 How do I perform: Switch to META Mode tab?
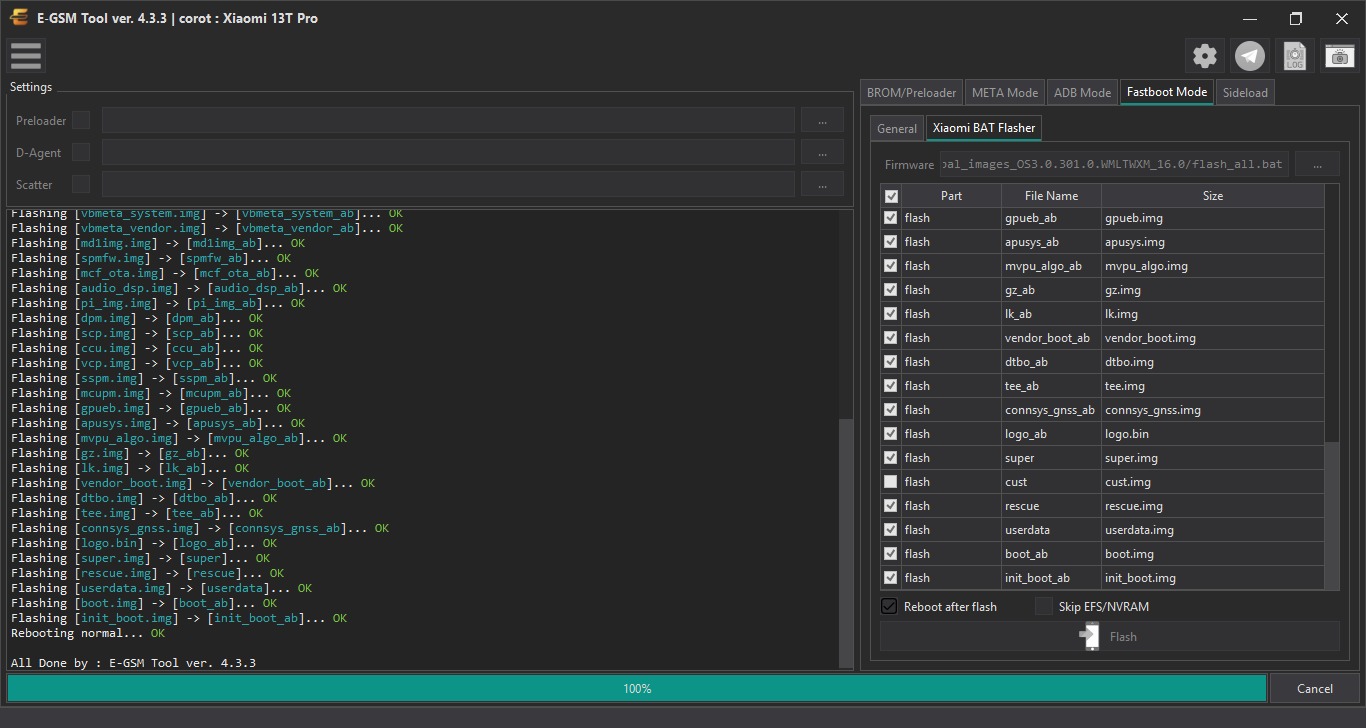1005,92
